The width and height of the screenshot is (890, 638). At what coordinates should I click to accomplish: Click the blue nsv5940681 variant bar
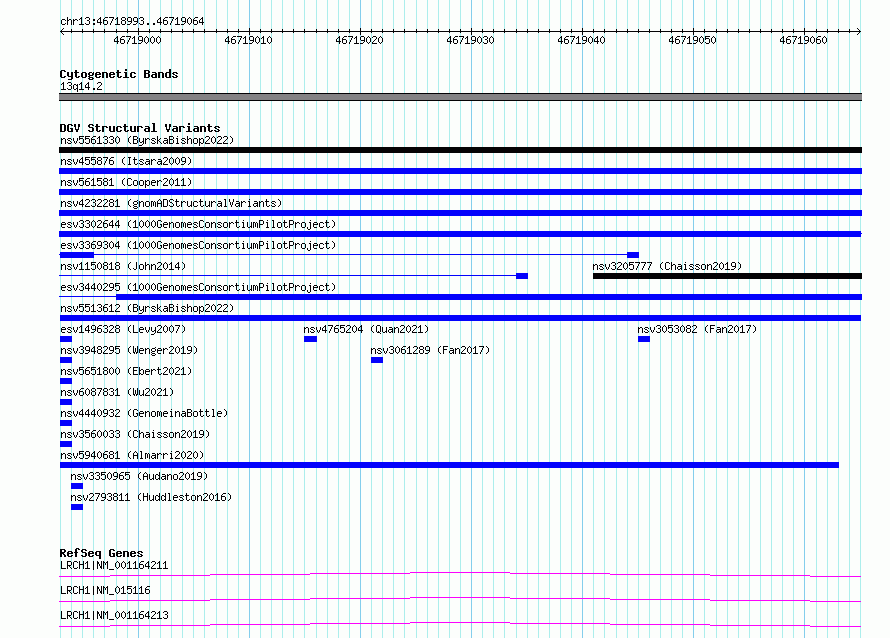tap(449, 465)
